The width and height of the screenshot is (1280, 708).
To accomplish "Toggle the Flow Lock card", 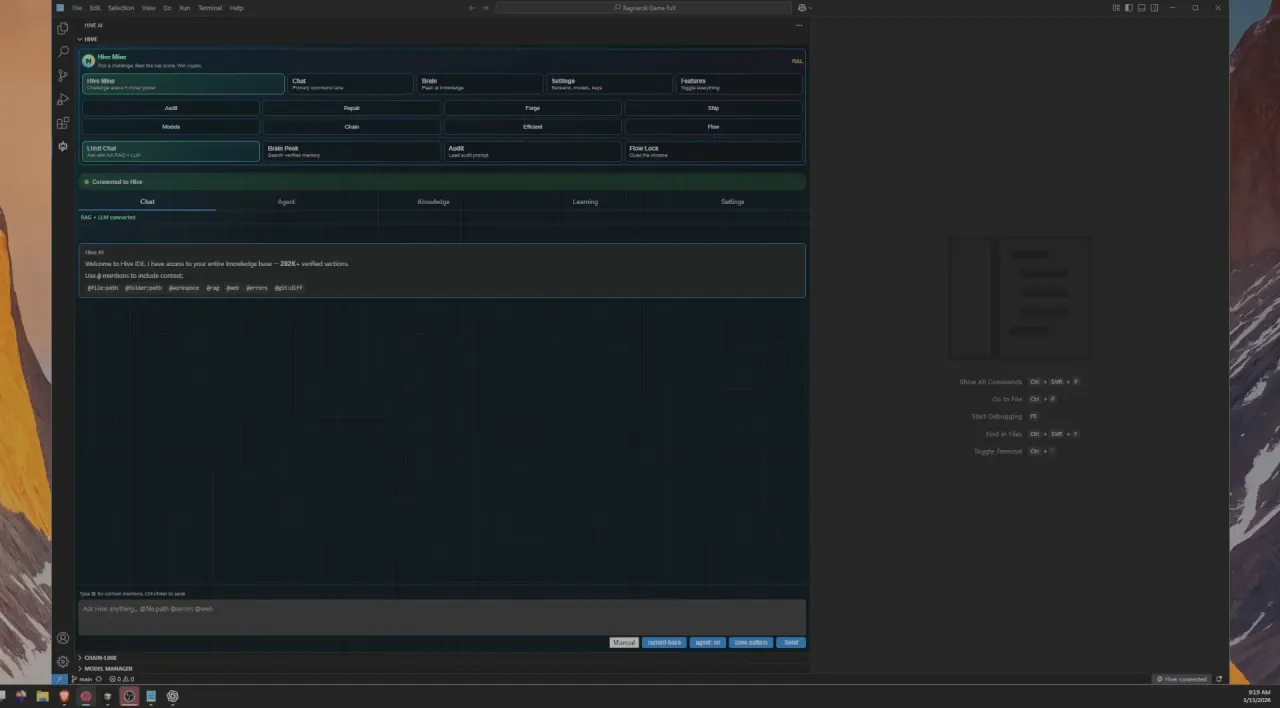I will coord(714,151).
